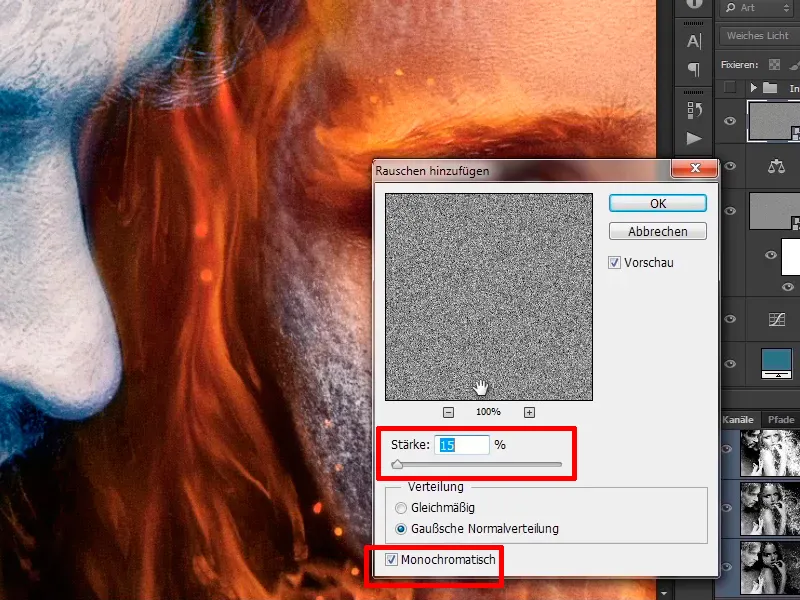Toggle eye beside the white mask thumbnail
800x600 pixels.
[x=770, y=255]
